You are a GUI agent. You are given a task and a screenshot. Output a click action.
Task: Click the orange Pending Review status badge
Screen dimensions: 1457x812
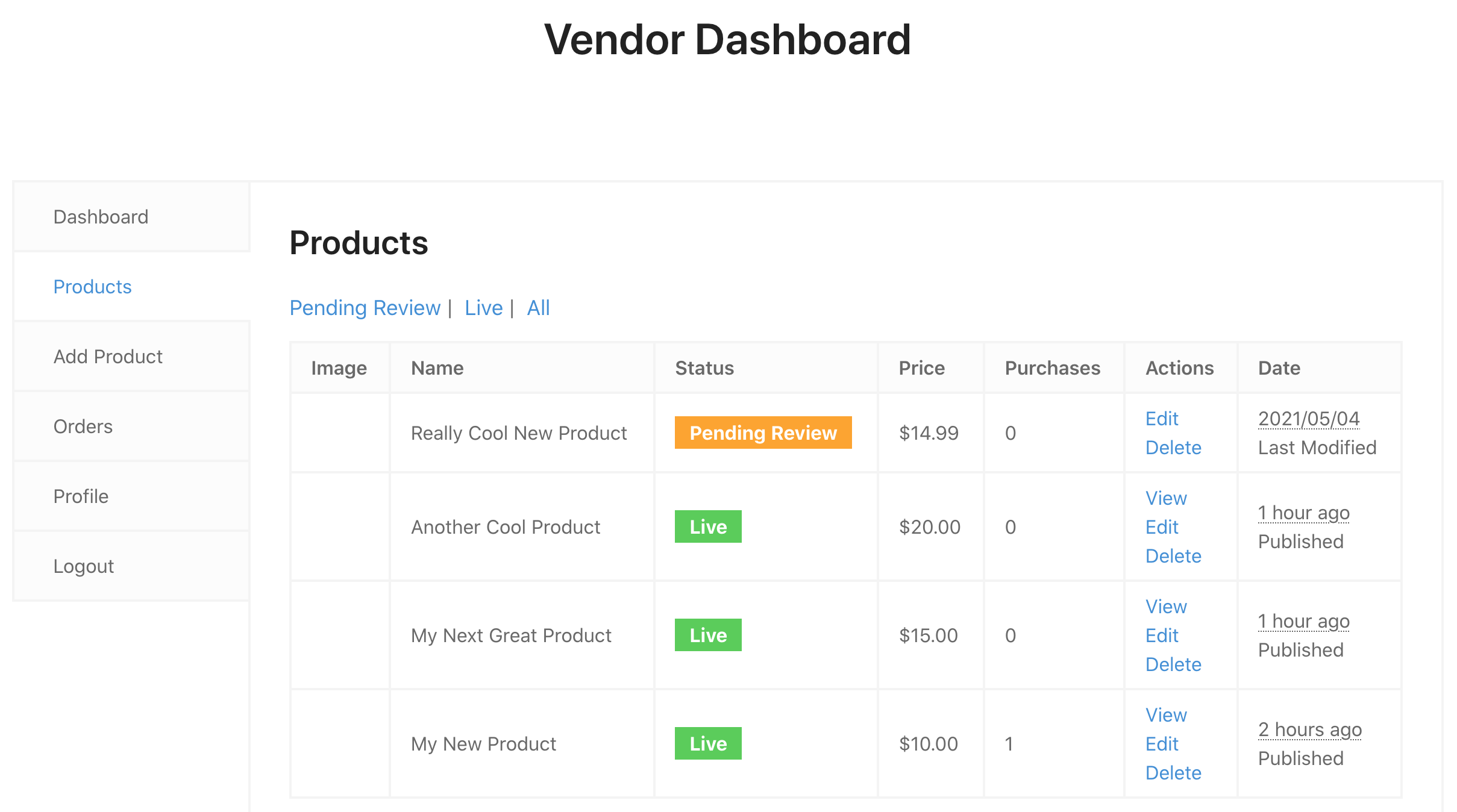[763, 433]
